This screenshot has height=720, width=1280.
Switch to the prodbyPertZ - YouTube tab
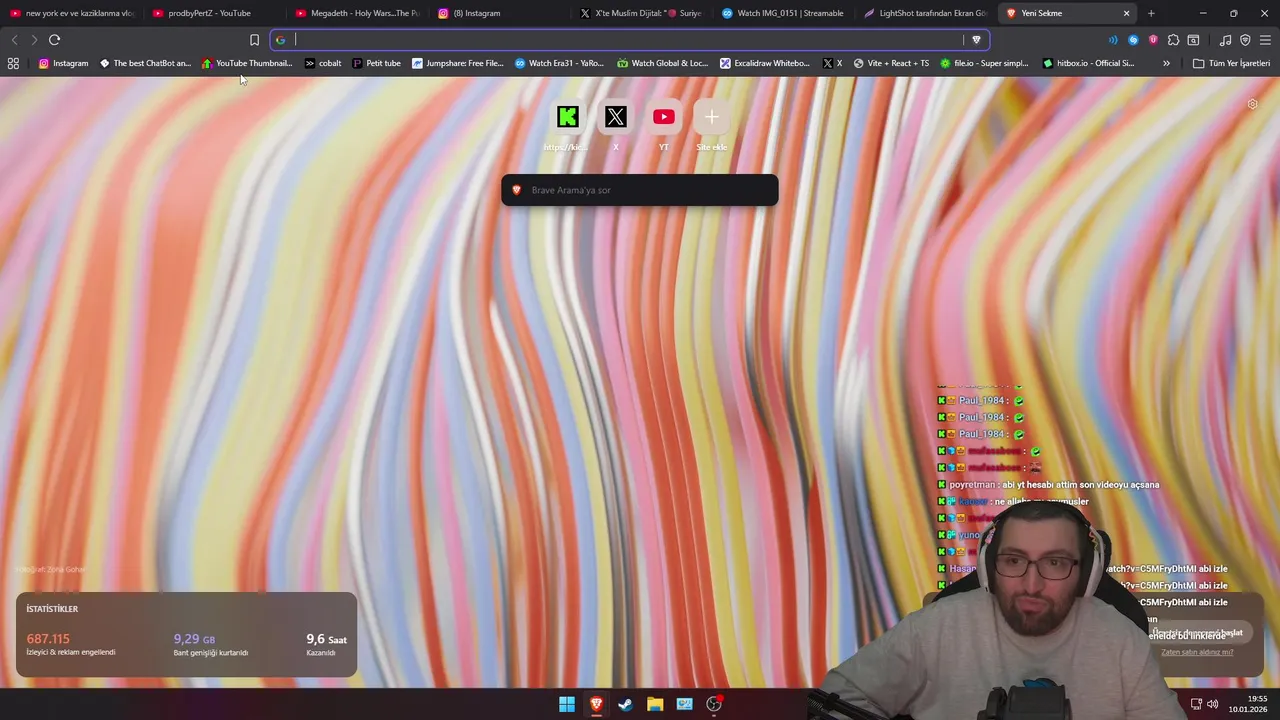[x=215, y=13]
